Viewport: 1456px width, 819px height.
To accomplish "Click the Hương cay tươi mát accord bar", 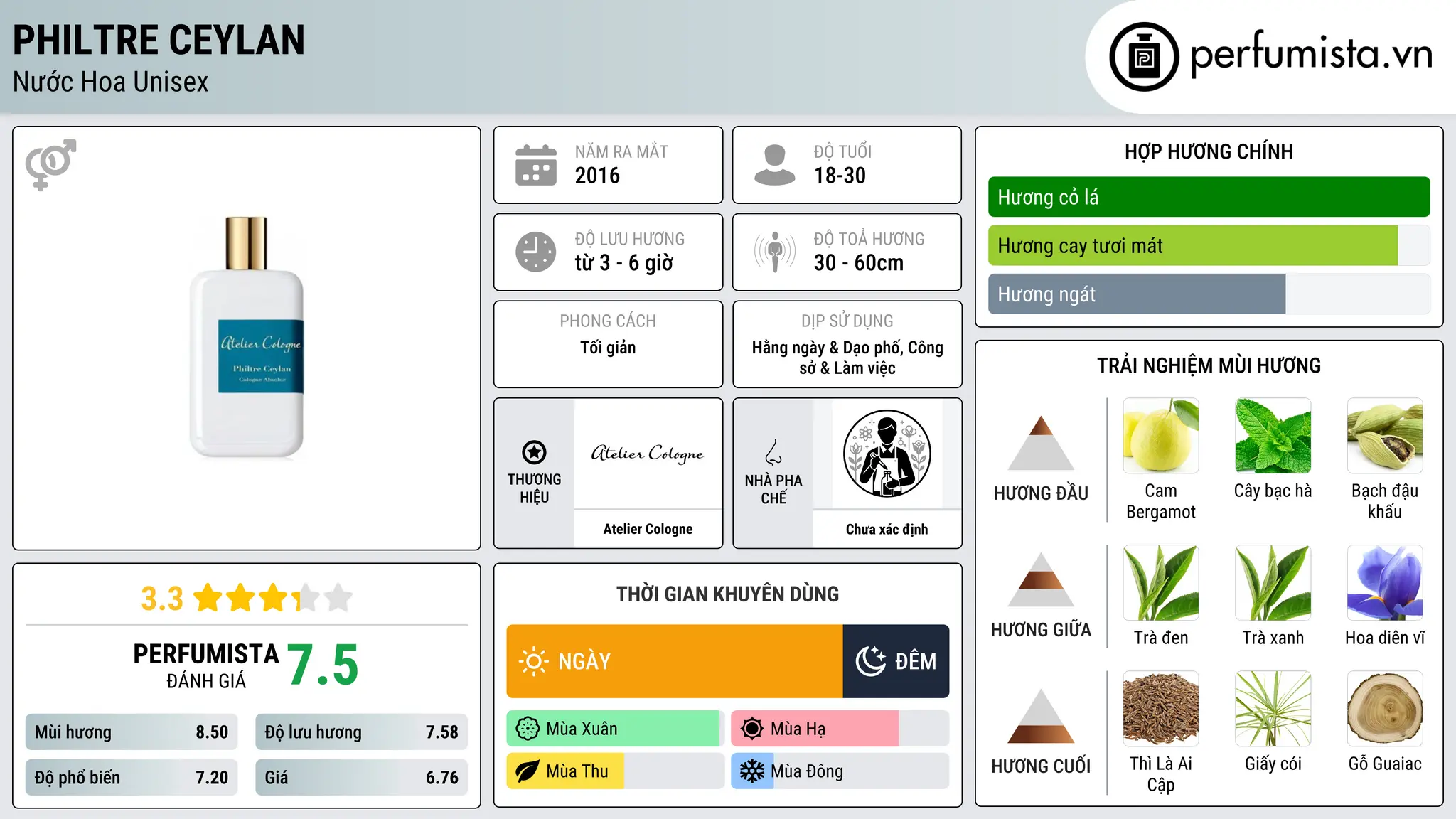I will (1209, 245).
